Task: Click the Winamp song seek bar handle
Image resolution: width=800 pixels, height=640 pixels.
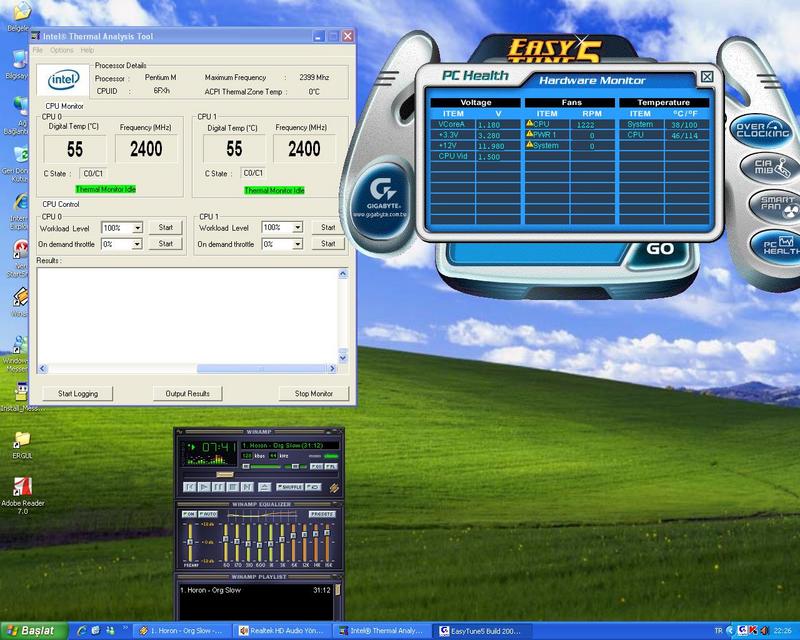Action: 224,475
